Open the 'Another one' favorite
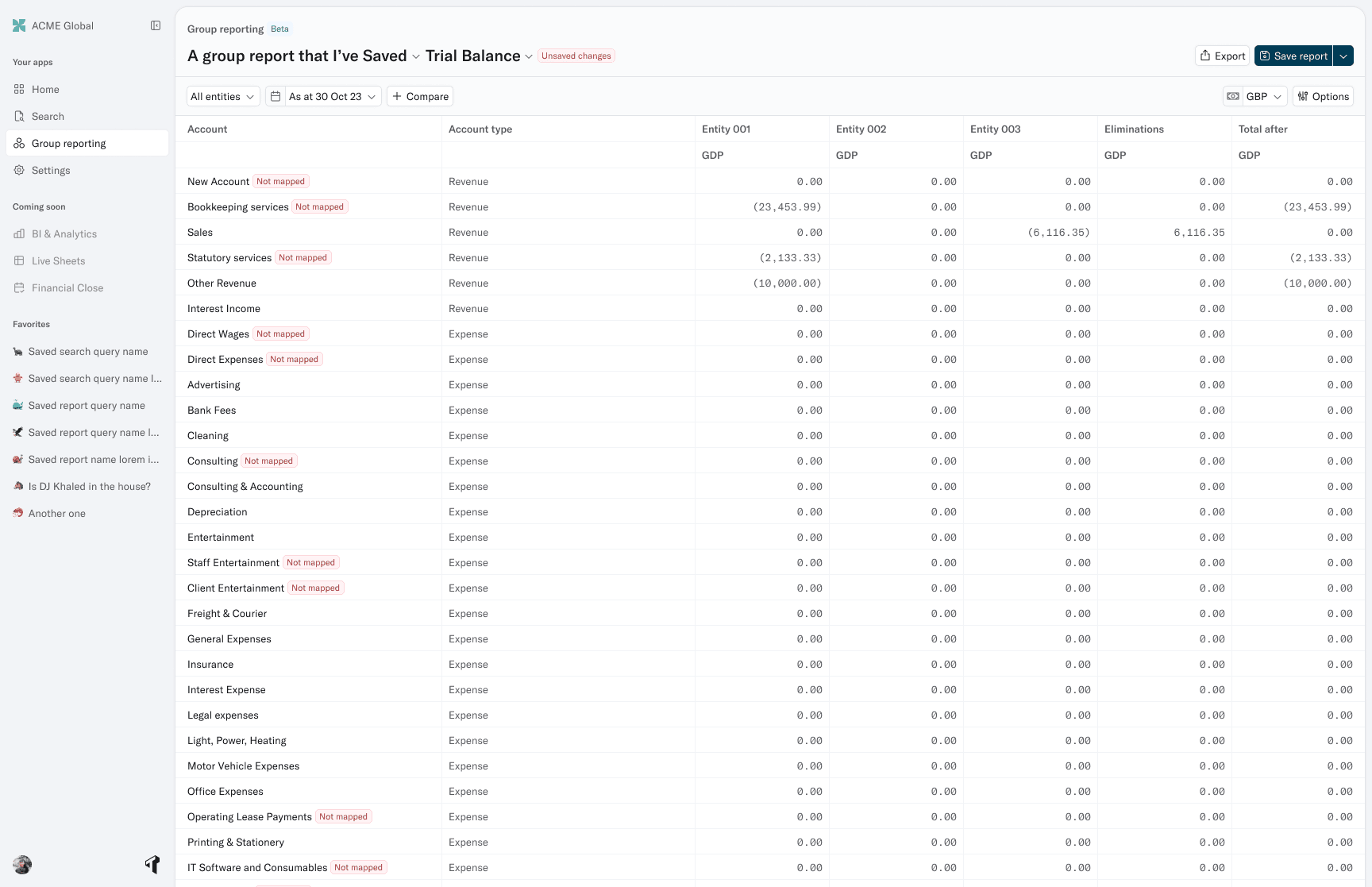 point(56,513)
